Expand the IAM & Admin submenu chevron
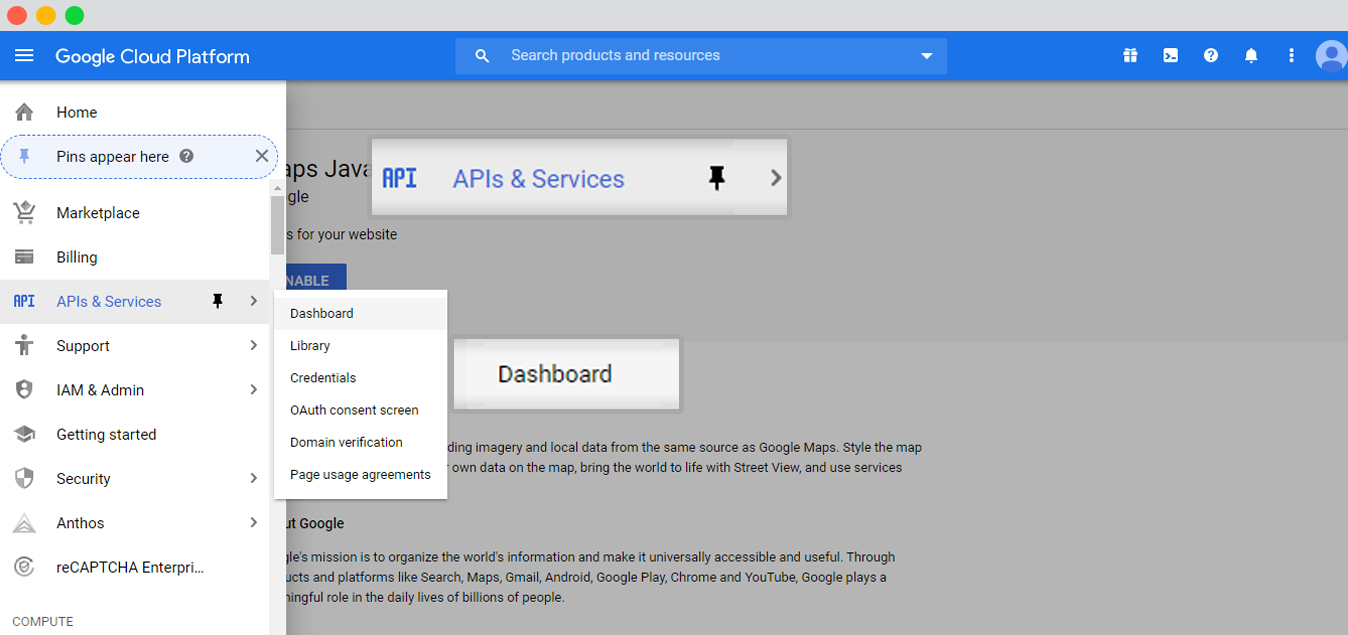 [x=253, y=390]
